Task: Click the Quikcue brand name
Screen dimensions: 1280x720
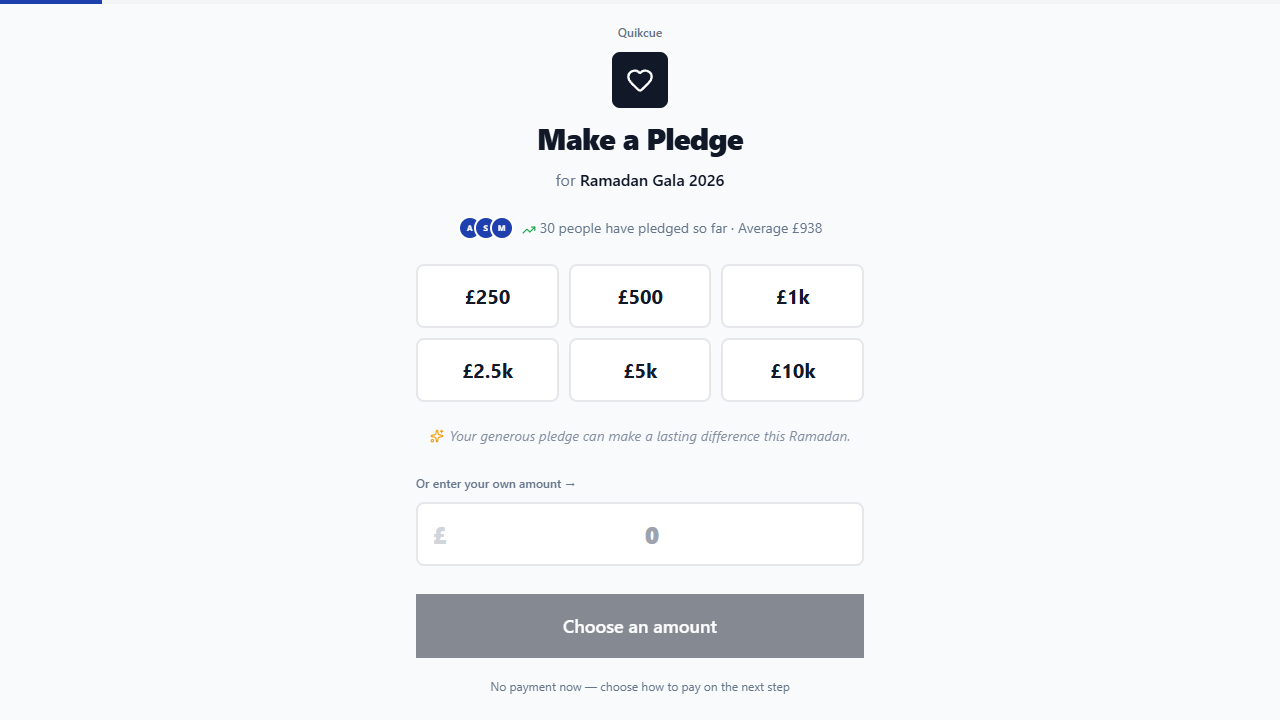Action: point(640,33)
